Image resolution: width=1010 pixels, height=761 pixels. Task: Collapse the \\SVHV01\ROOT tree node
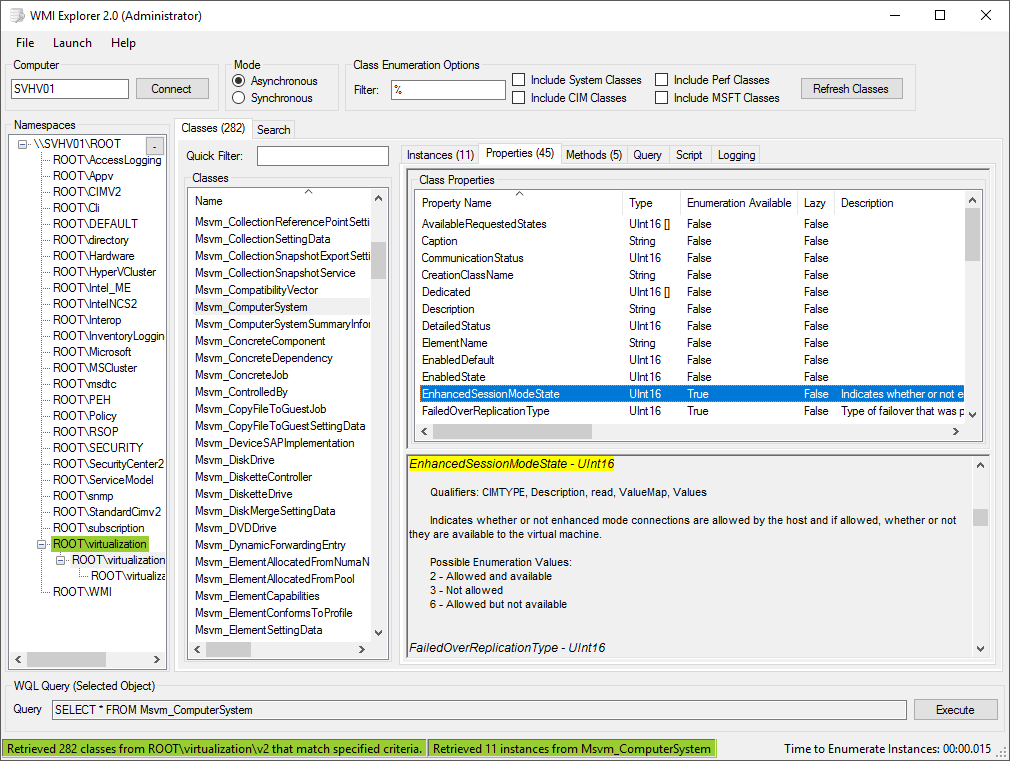[23, 144]
